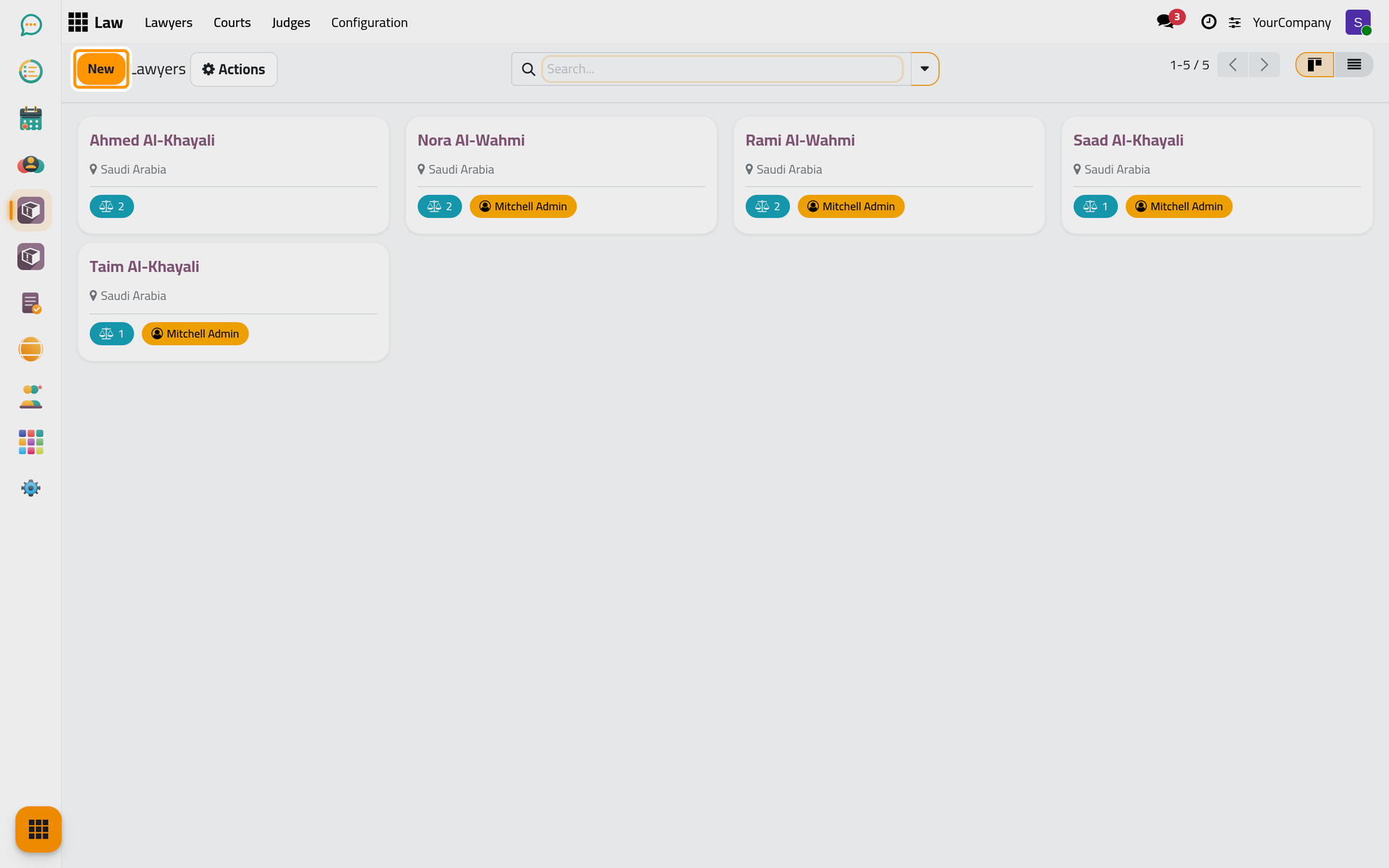Open the highlighted Law cube sidebar icon
This screenshot has width=1389, height=868.
coord(30,210)
